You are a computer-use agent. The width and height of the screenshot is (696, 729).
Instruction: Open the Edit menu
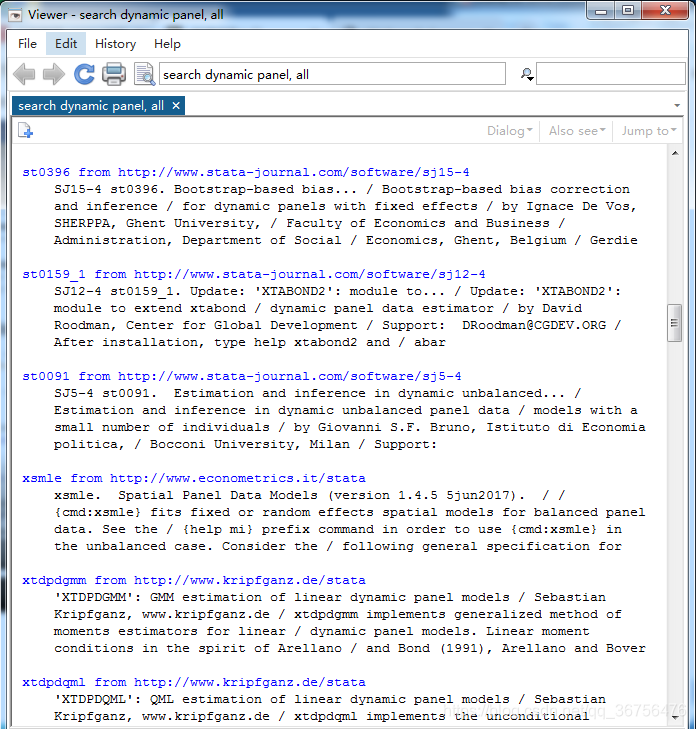(x=66, y=44)
